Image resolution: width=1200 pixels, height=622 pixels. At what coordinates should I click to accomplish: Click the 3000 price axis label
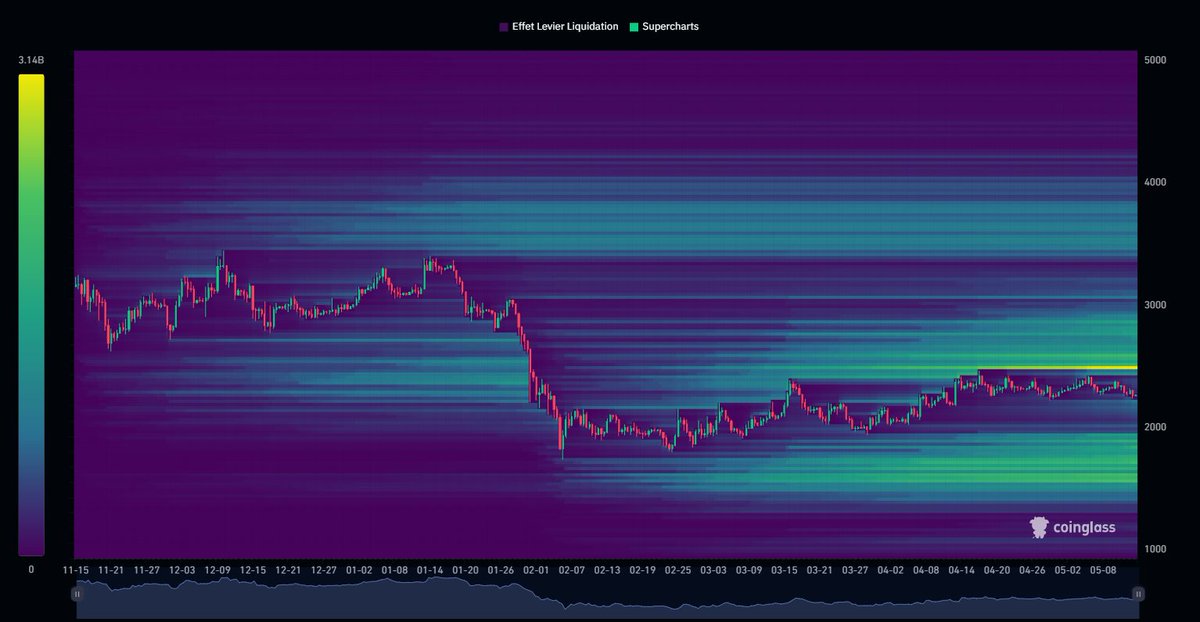pyautogui.click(x=1156, y=305)
